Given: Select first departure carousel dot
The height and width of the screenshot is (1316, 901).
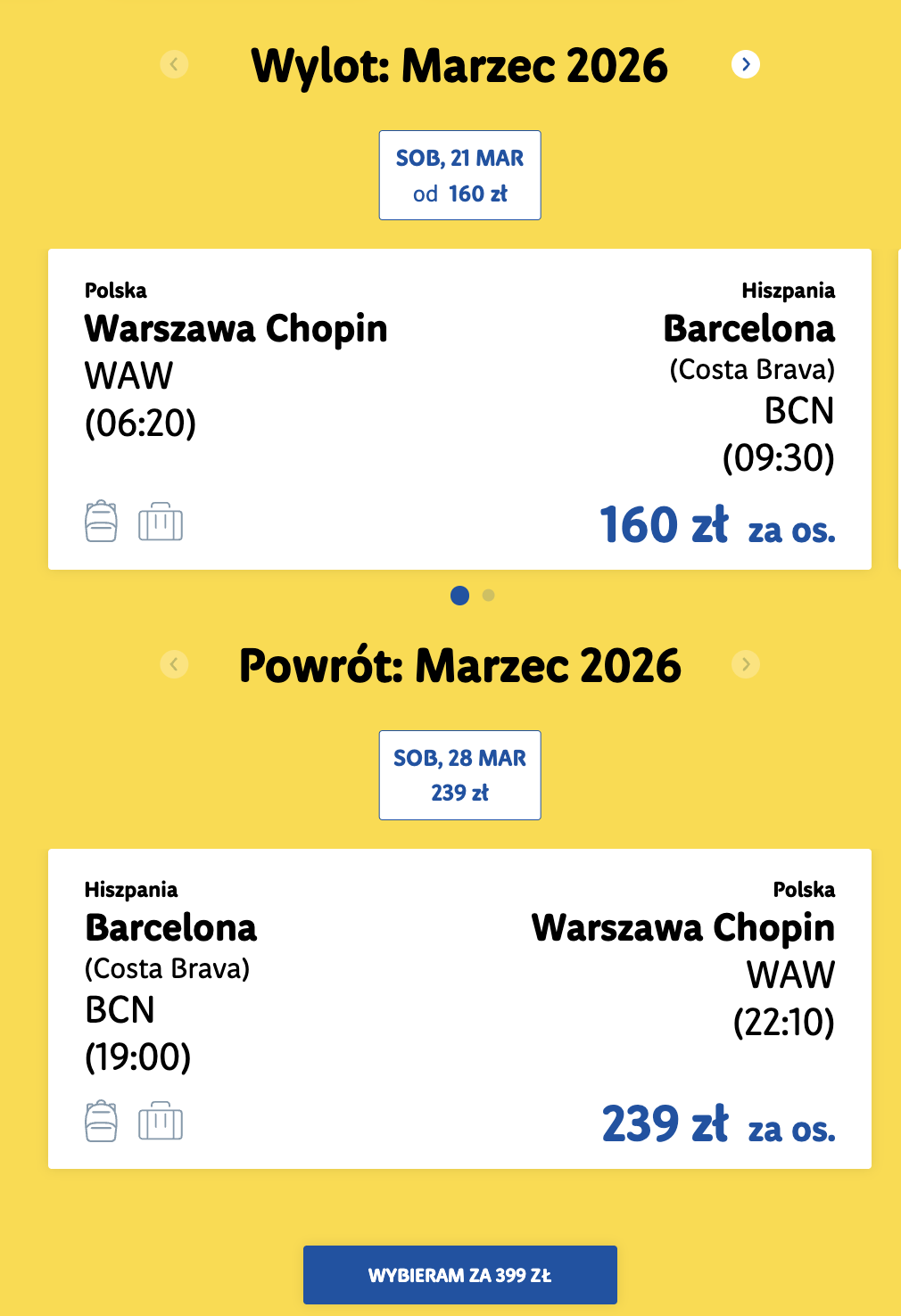Looking at the screenshot, I should [459, 596].
